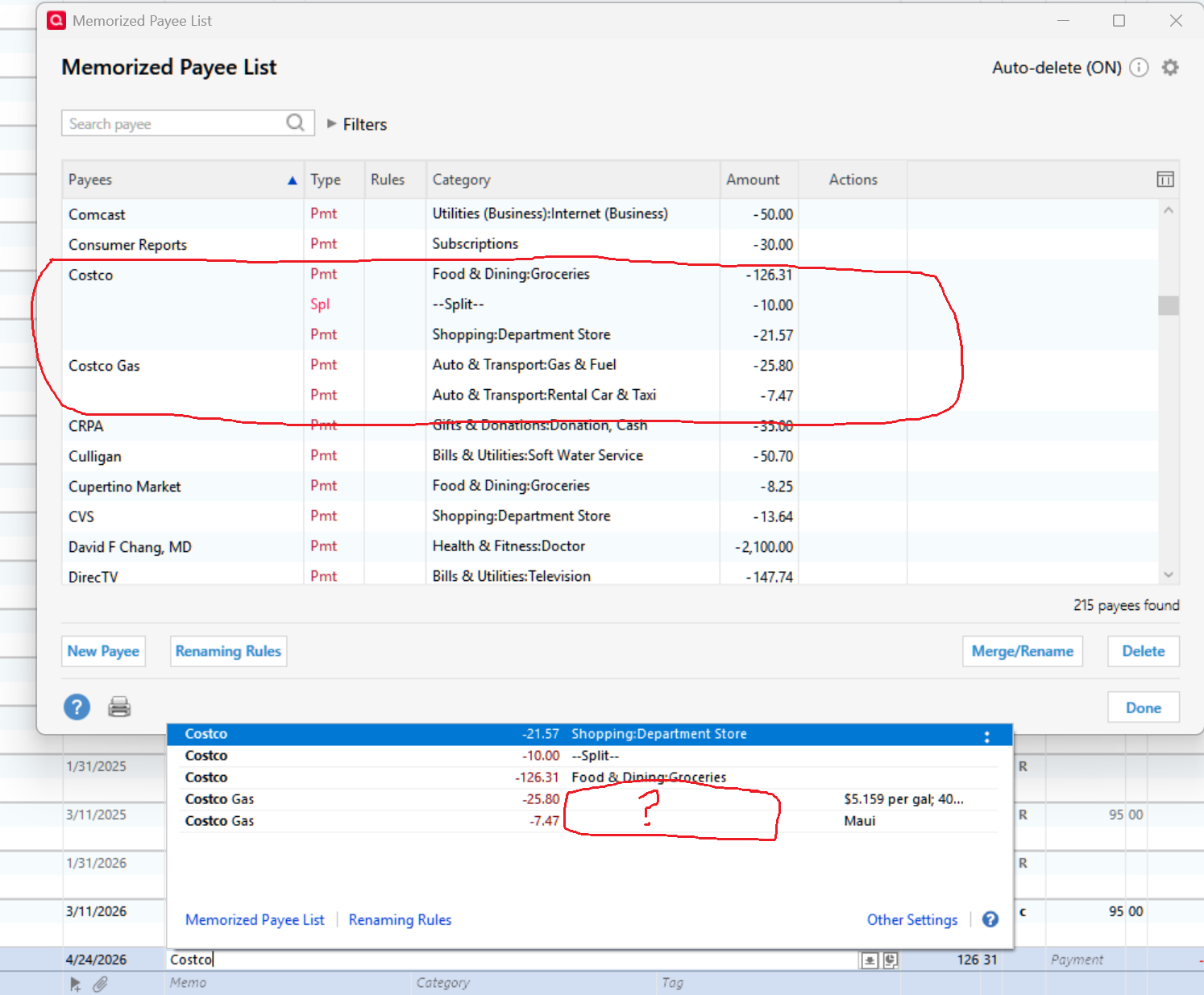Click the Category field in the register

(534, 983)
